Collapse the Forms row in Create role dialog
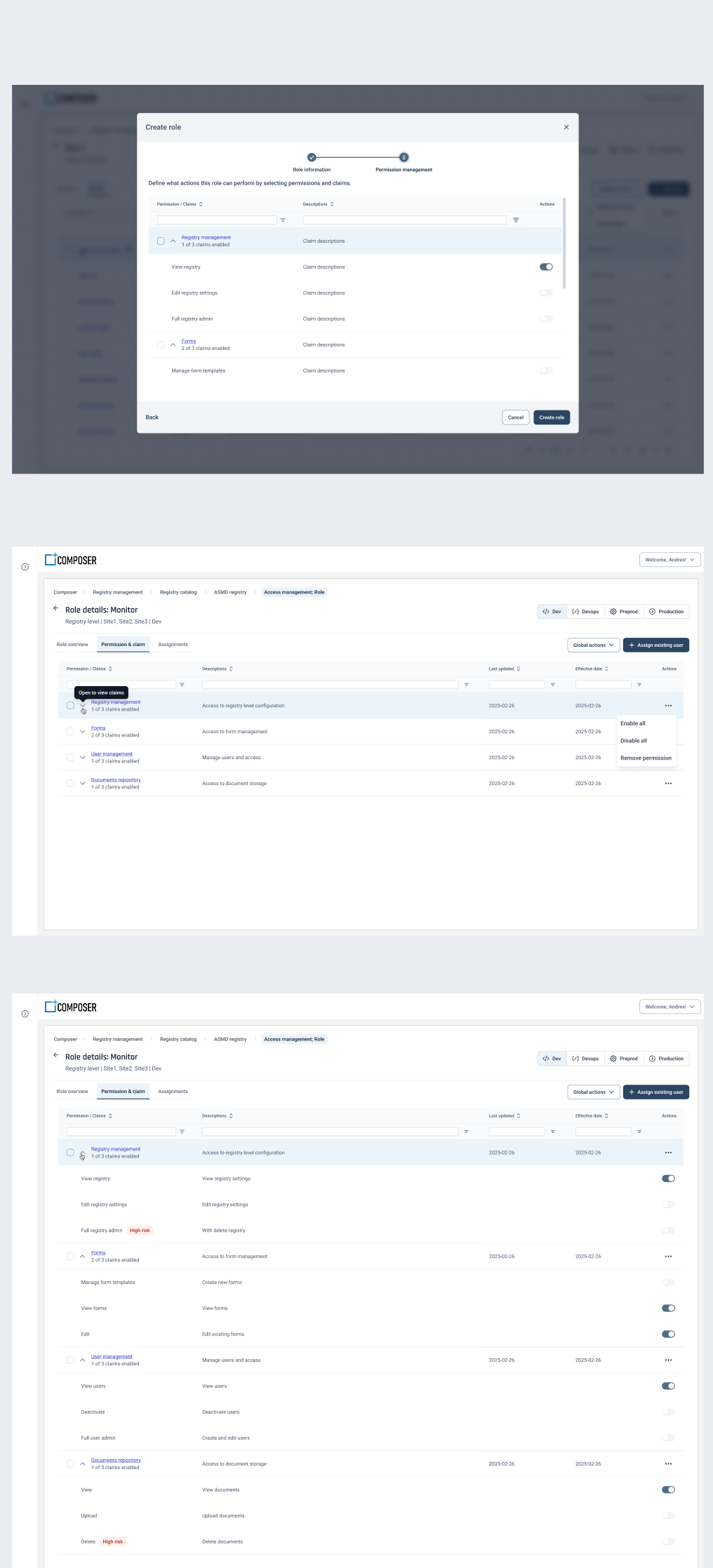The width and height of the screenshot is (713, 1568). pyautogui.click(x=173, y=344)
